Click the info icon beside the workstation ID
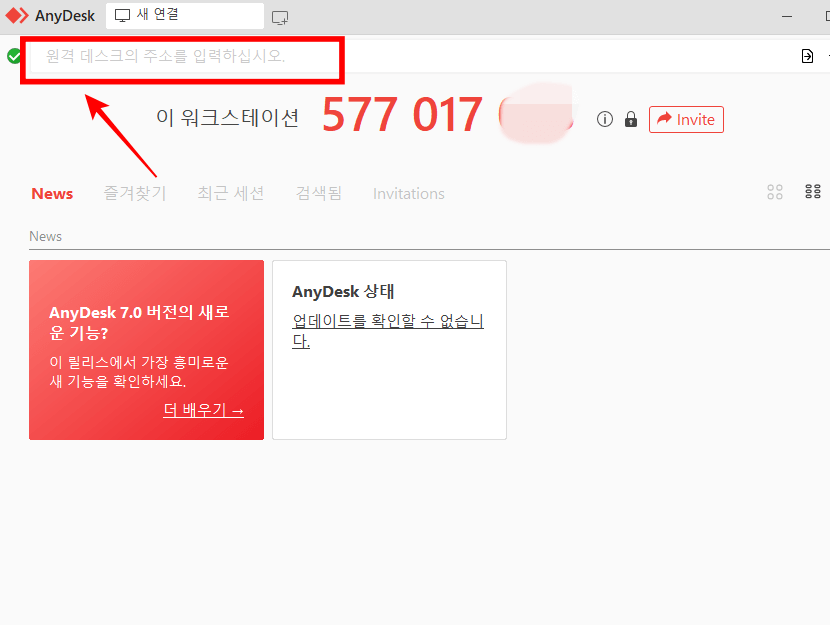The width and height of the screenshot is (830, 625). tap(604, 119)
